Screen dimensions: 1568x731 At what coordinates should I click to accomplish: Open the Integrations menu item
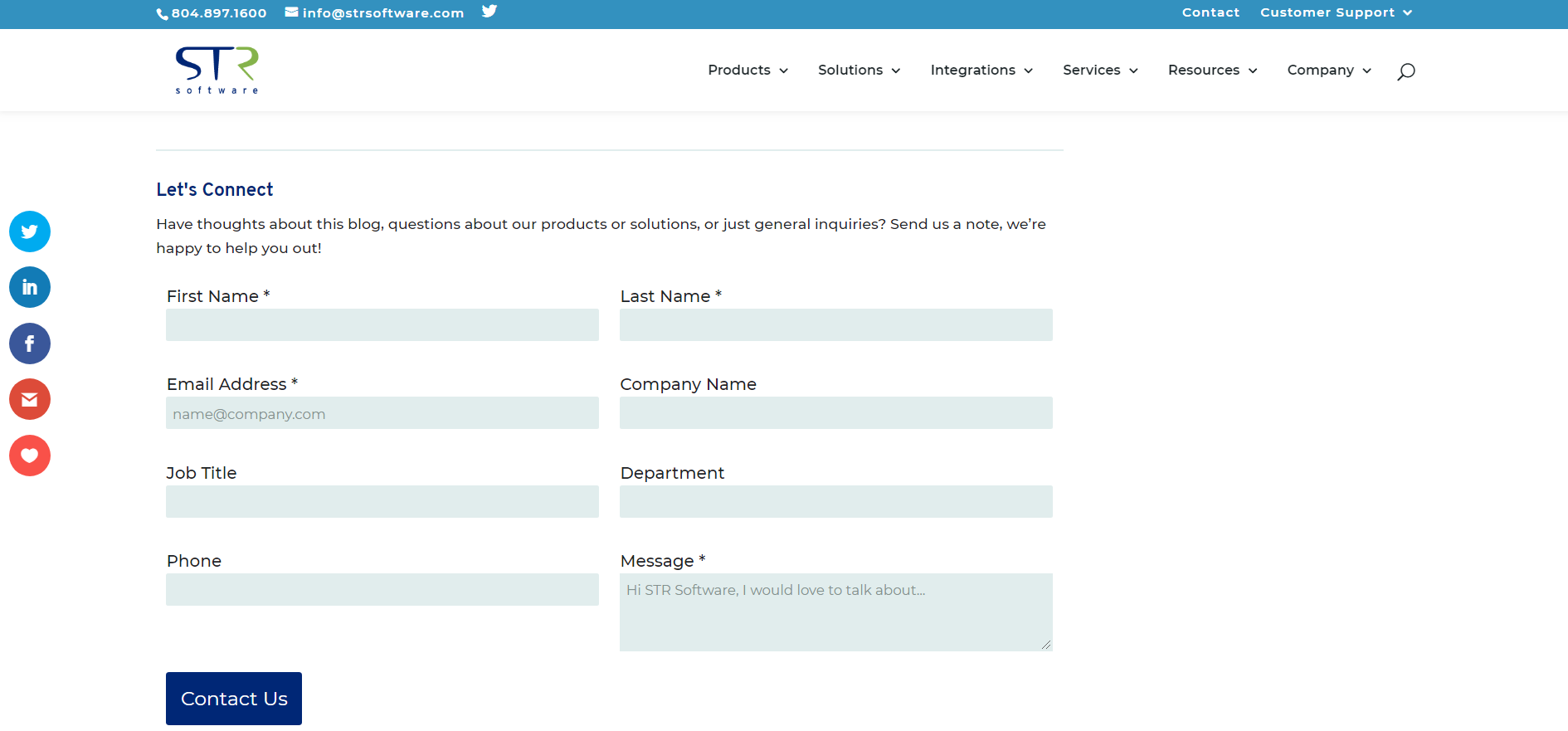[x=981, y=71]
